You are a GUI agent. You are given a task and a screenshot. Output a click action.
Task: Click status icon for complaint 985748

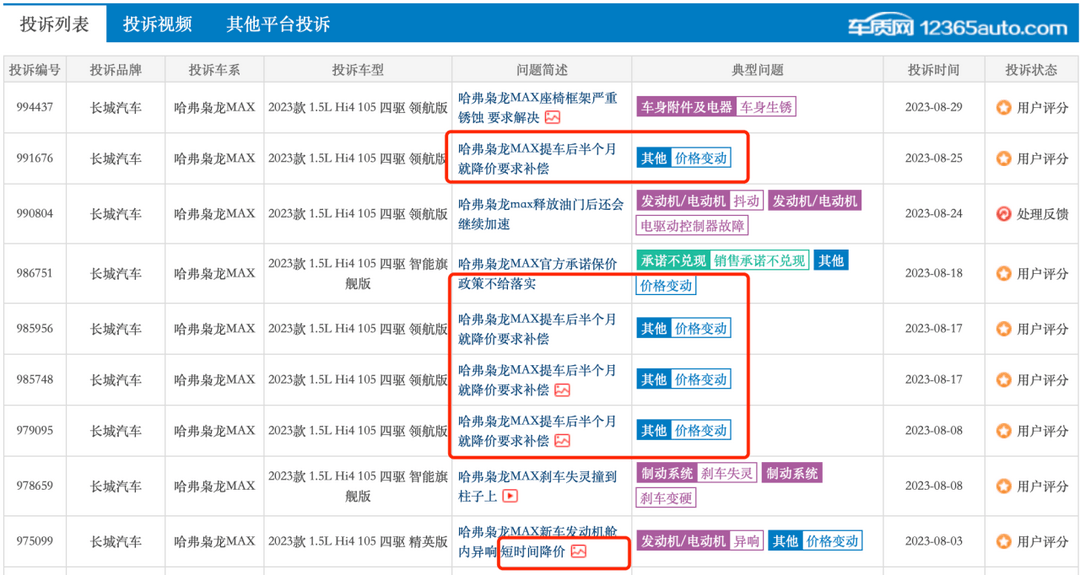1004,380
